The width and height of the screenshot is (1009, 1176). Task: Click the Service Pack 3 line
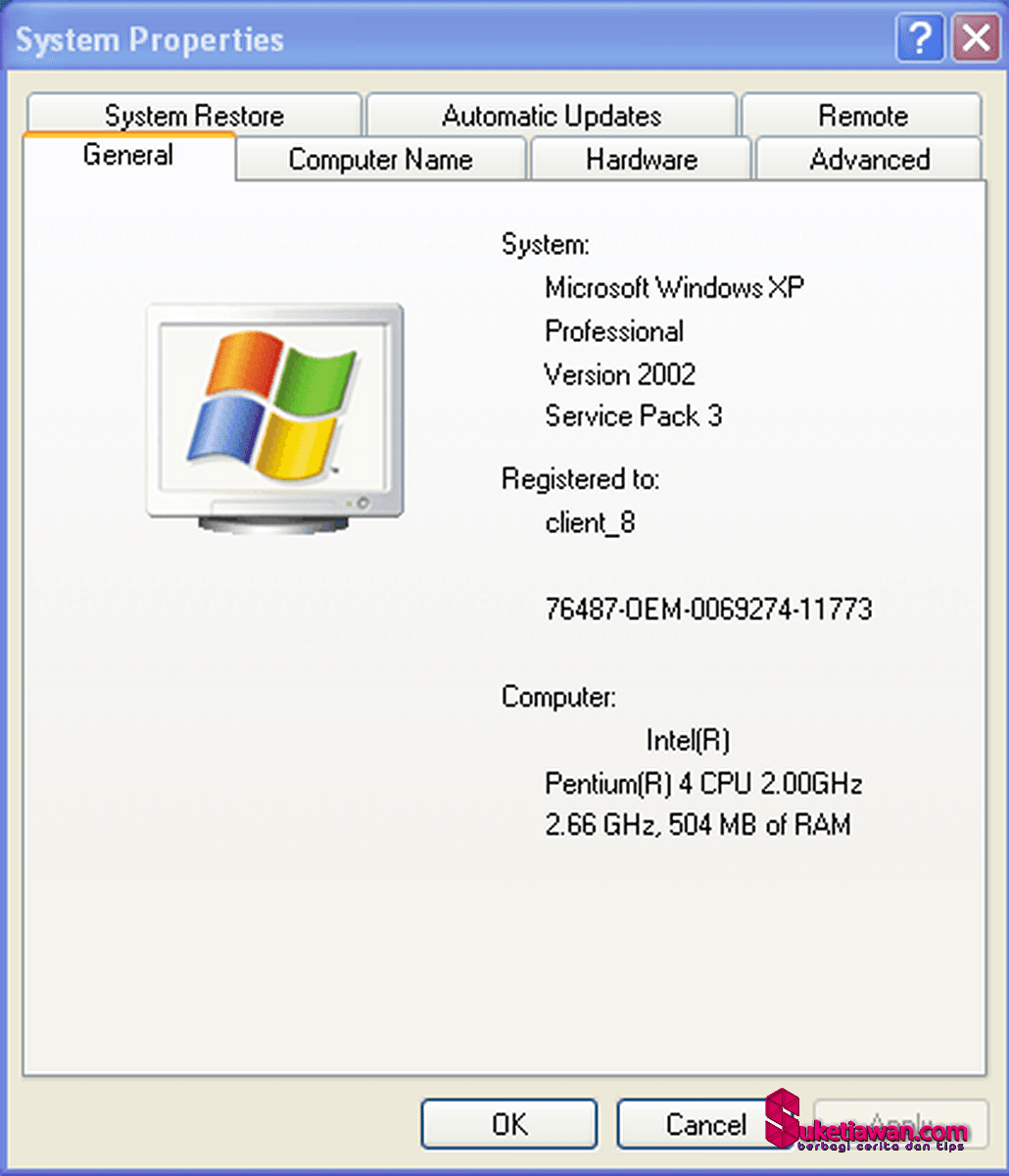coord(634,416)
